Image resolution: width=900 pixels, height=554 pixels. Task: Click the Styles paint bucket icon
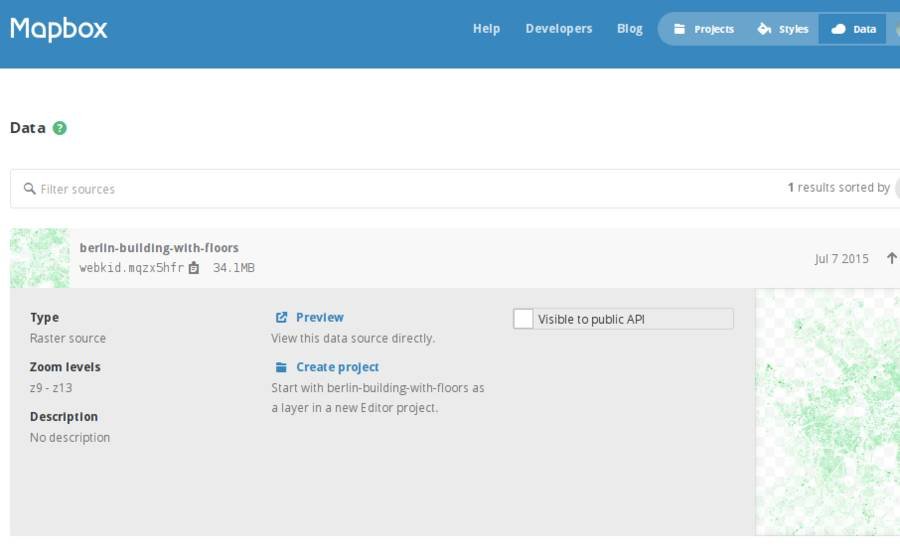point(765,29)
